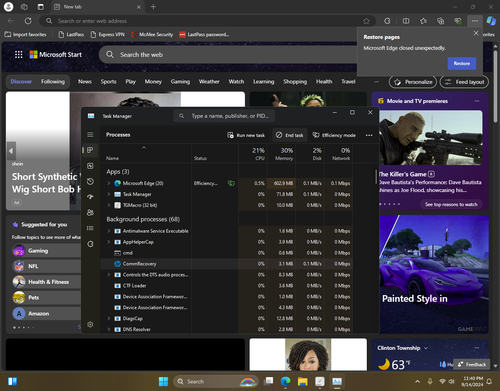Expand AppHelperCap process row

click(109, 242)
